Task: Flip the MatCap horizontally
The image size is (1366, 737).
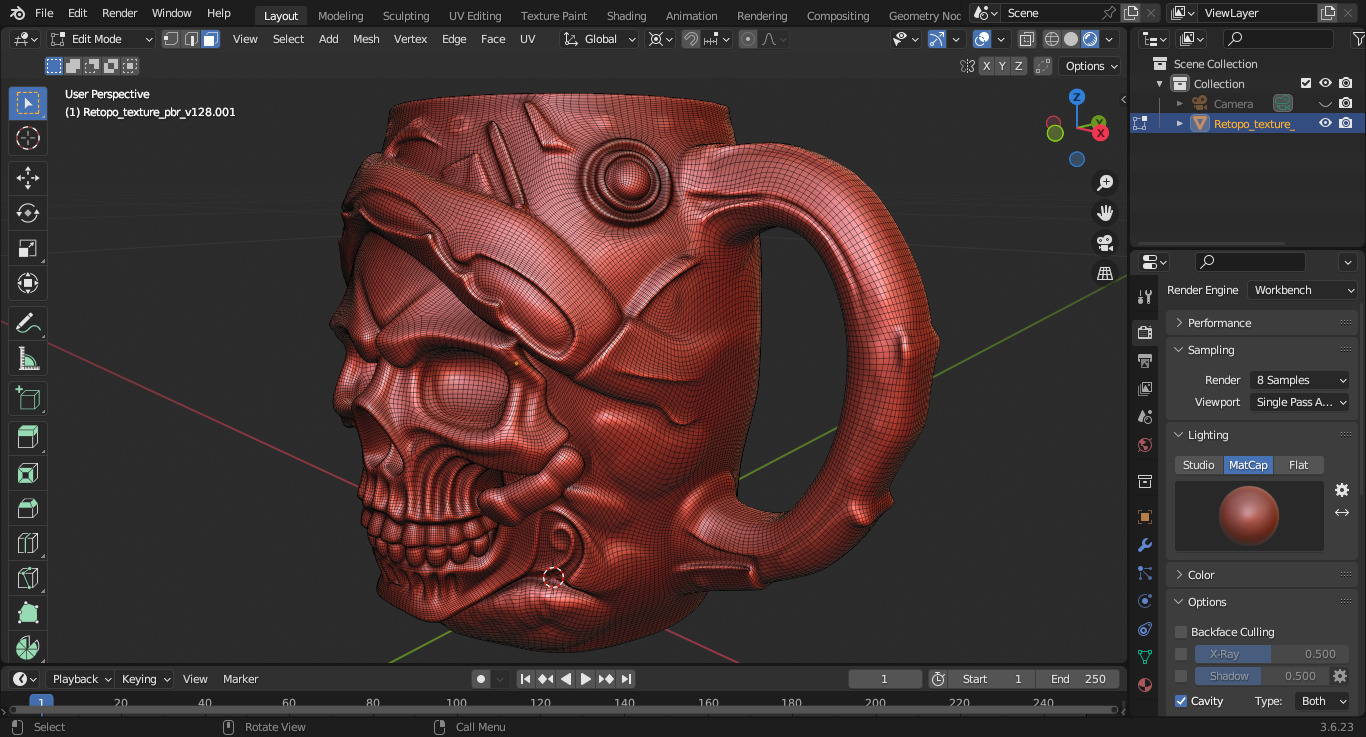Action: 1342,513
